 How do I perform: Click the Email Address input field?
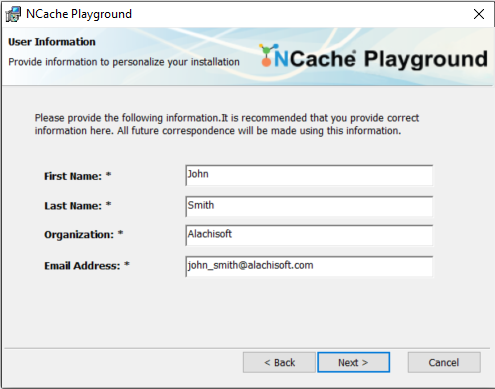309,266
